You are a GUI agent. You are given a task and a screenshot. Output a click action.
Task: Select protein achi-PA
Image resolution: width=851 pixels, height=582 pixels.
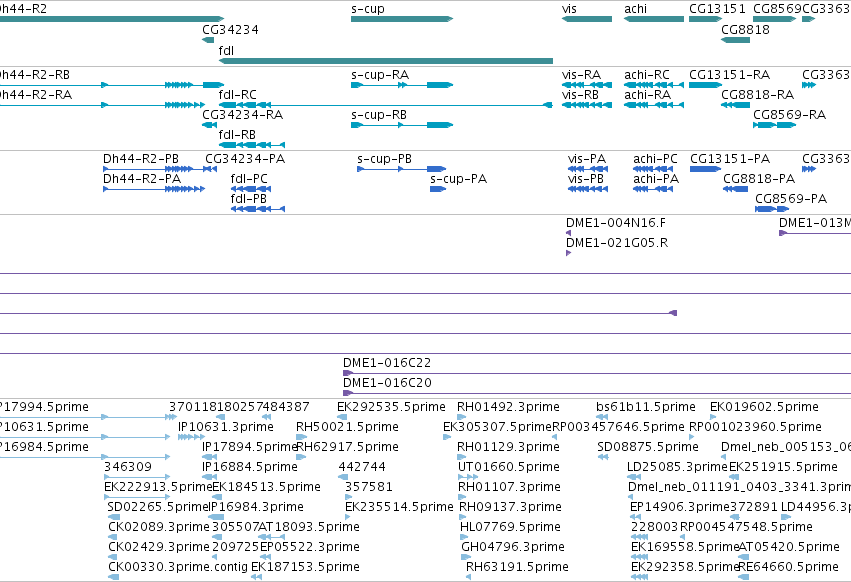pos(653,189)
